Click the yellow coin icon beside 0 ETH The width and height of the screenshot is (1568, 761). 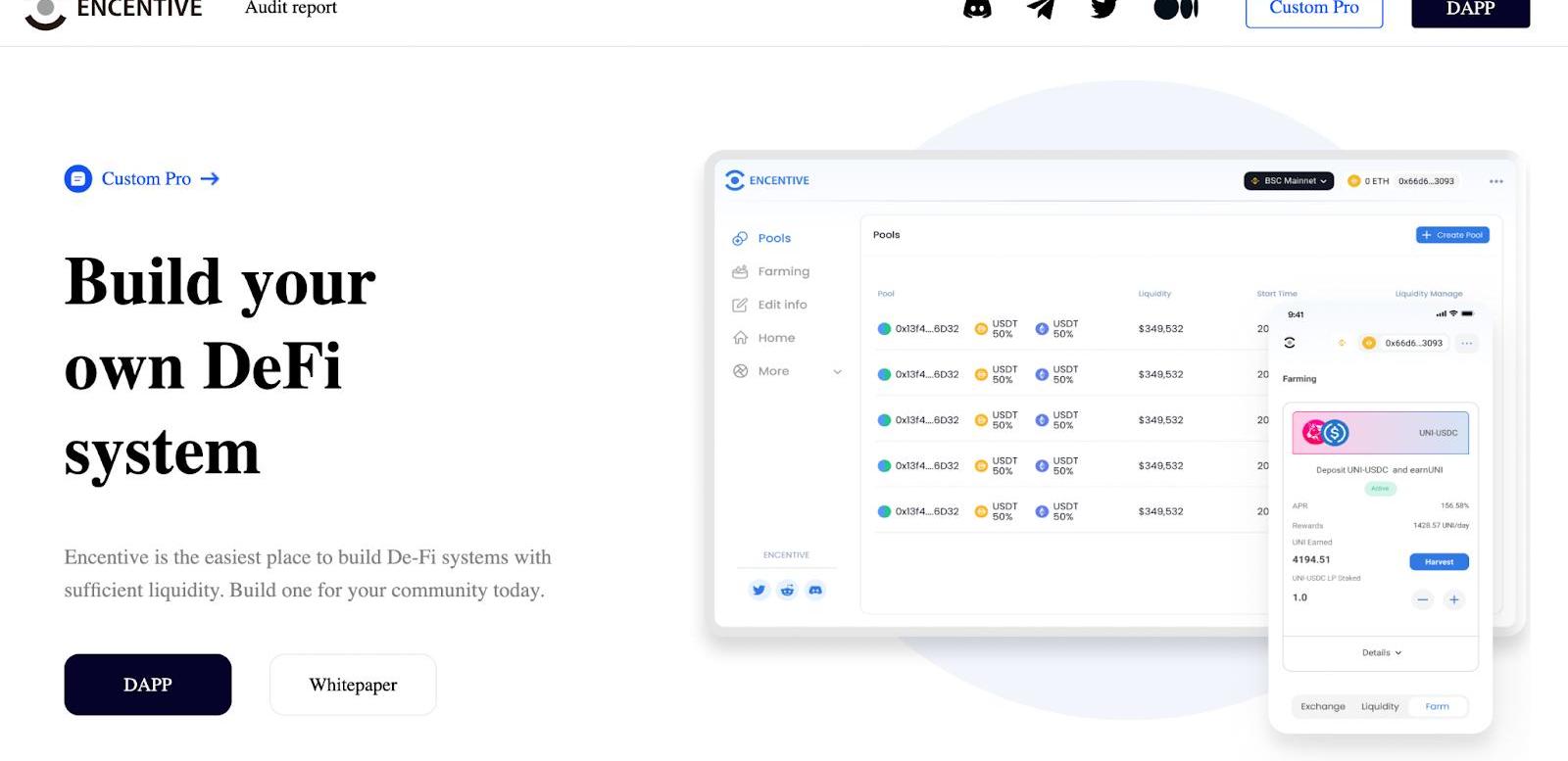coord(1353,181)
